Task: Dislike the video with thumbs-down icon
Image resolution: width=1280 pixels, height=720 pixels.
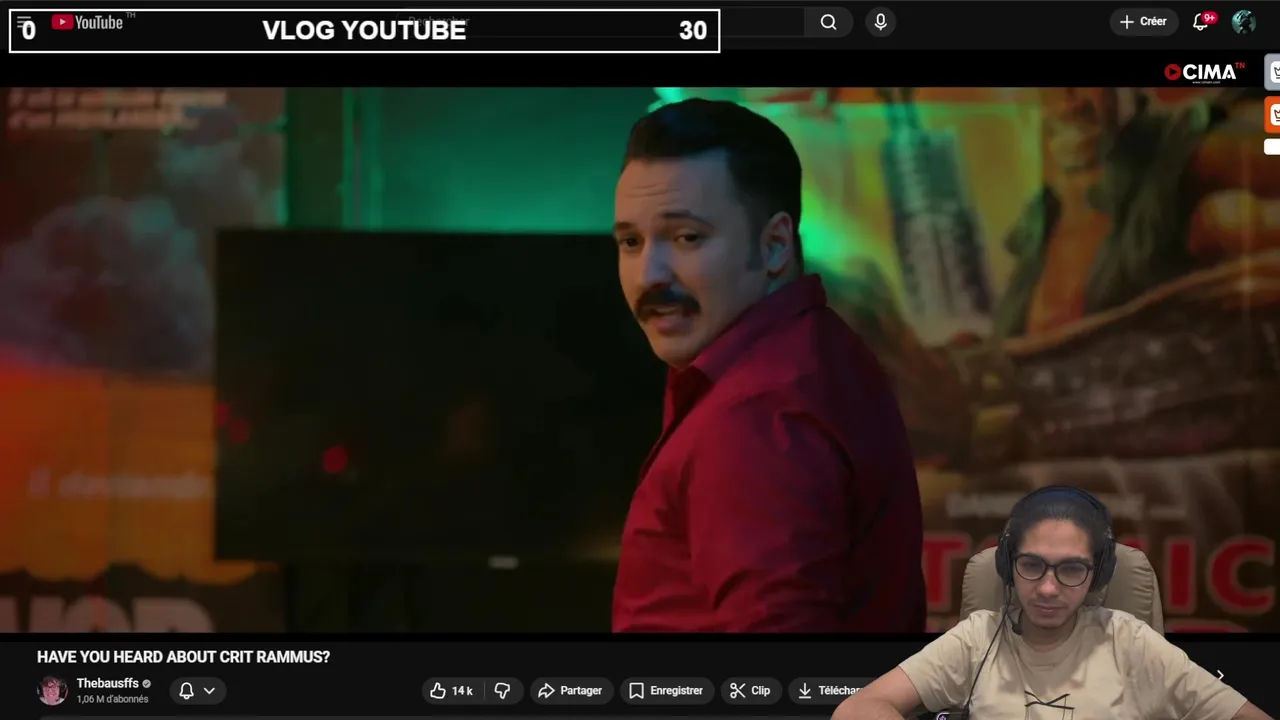Action: (503, 691)
